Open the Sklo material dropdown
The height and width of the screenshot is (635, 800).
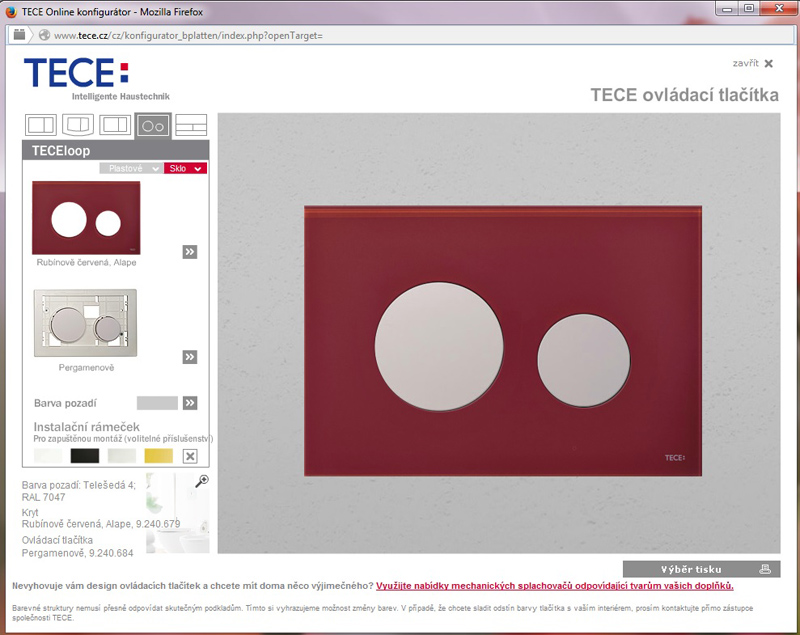pos(185,168)
